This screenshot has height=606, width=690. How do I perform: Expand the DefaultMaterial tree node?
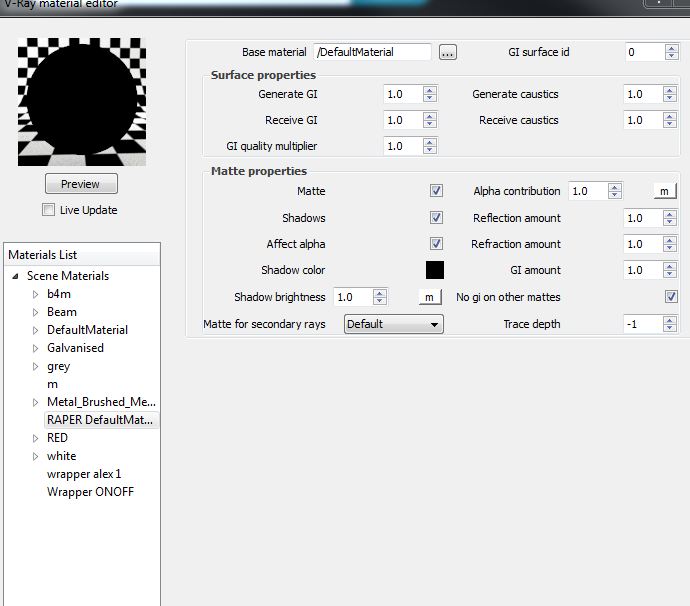pyautogui.click(x=36, y=331)
